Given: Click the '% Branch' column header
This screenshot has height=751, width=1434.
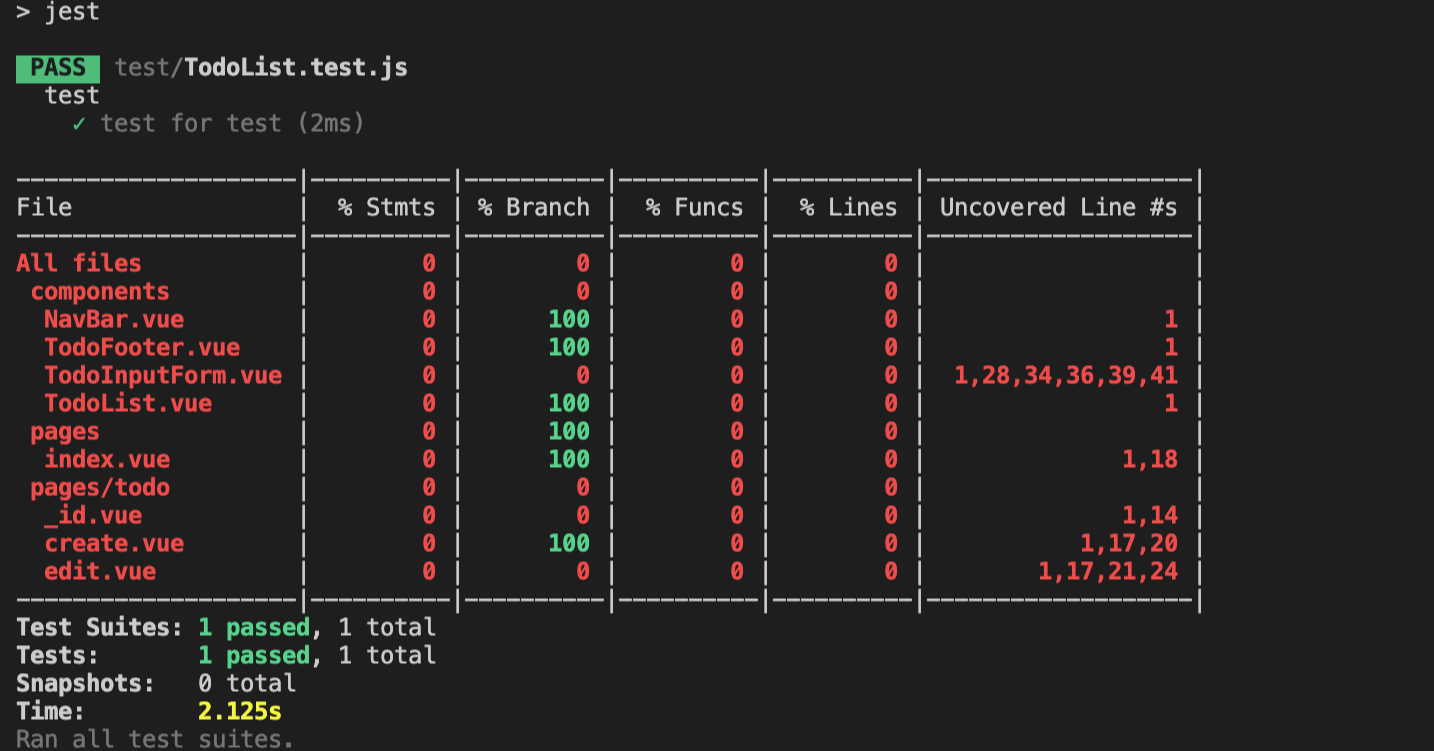Looking at the screenshot, I should point(533,207).
